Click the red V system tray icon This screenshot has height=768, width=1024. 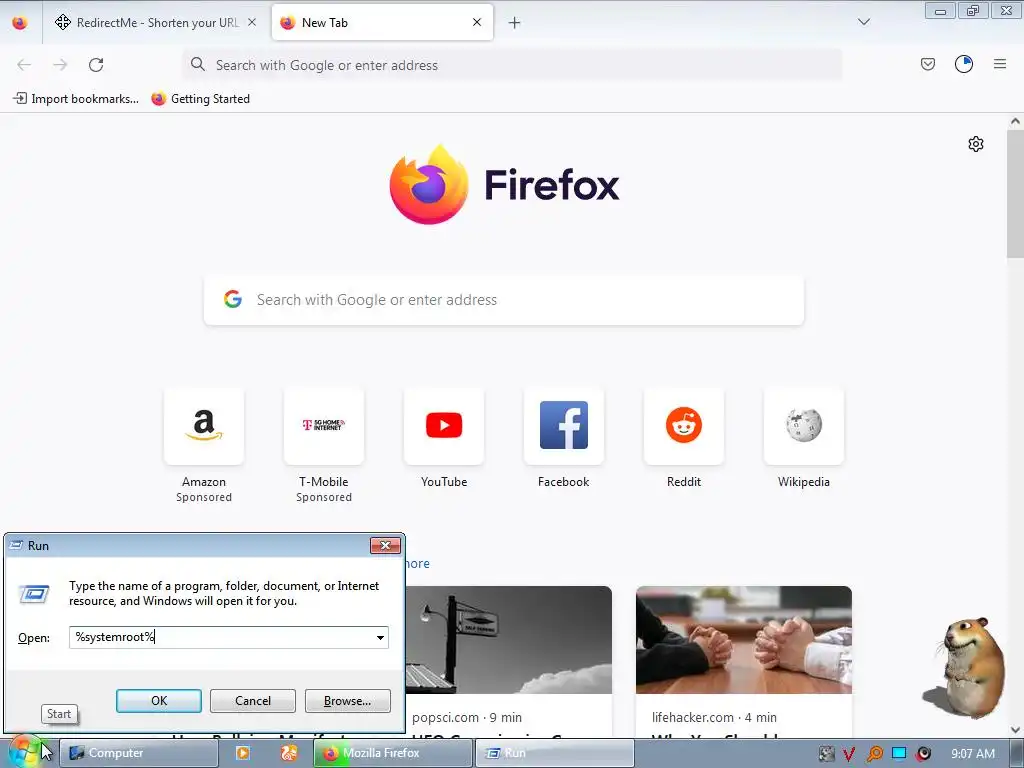(x=848, y=754)
